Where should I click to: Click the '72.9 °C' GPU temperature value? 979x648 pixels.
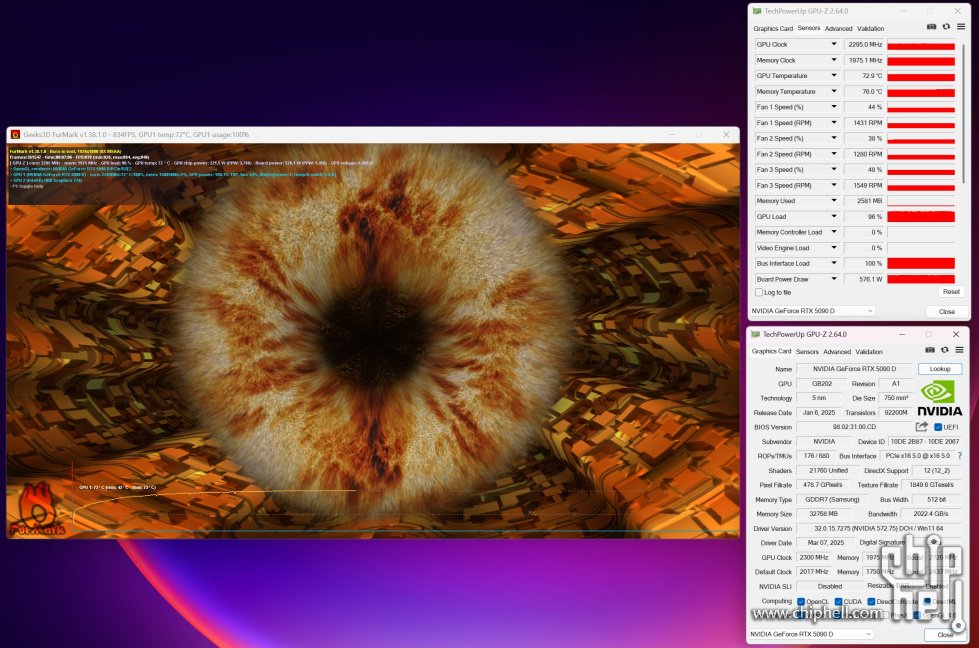[x=864, y=76]
